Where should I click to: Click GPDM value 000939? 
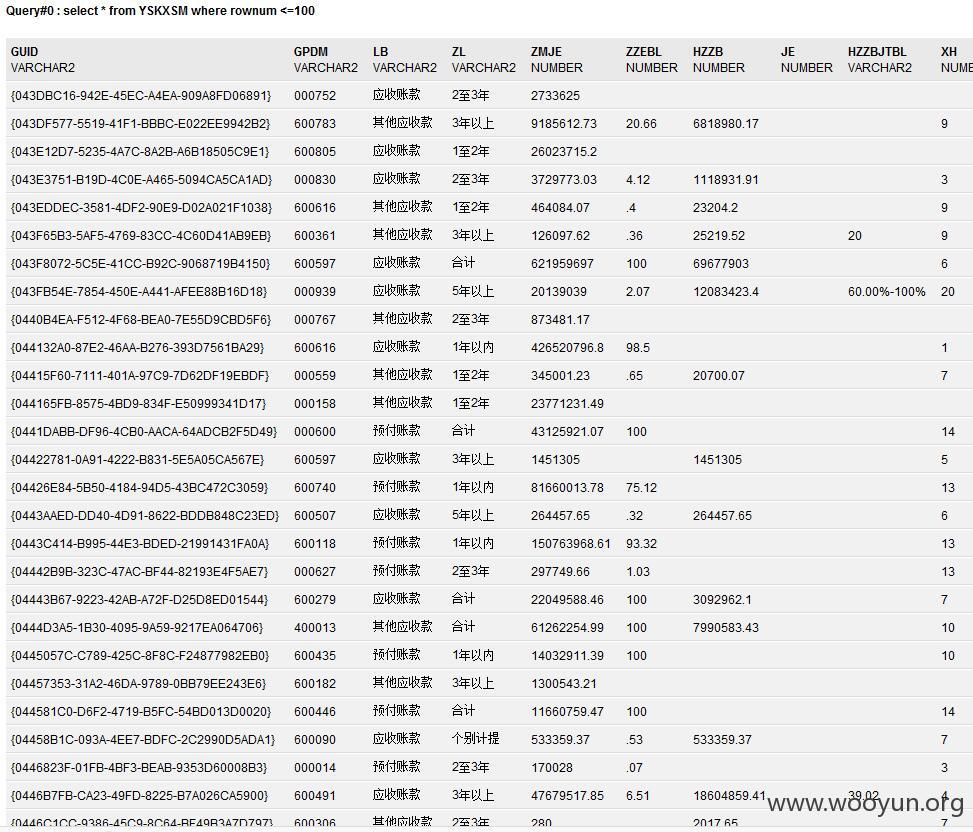315,292
